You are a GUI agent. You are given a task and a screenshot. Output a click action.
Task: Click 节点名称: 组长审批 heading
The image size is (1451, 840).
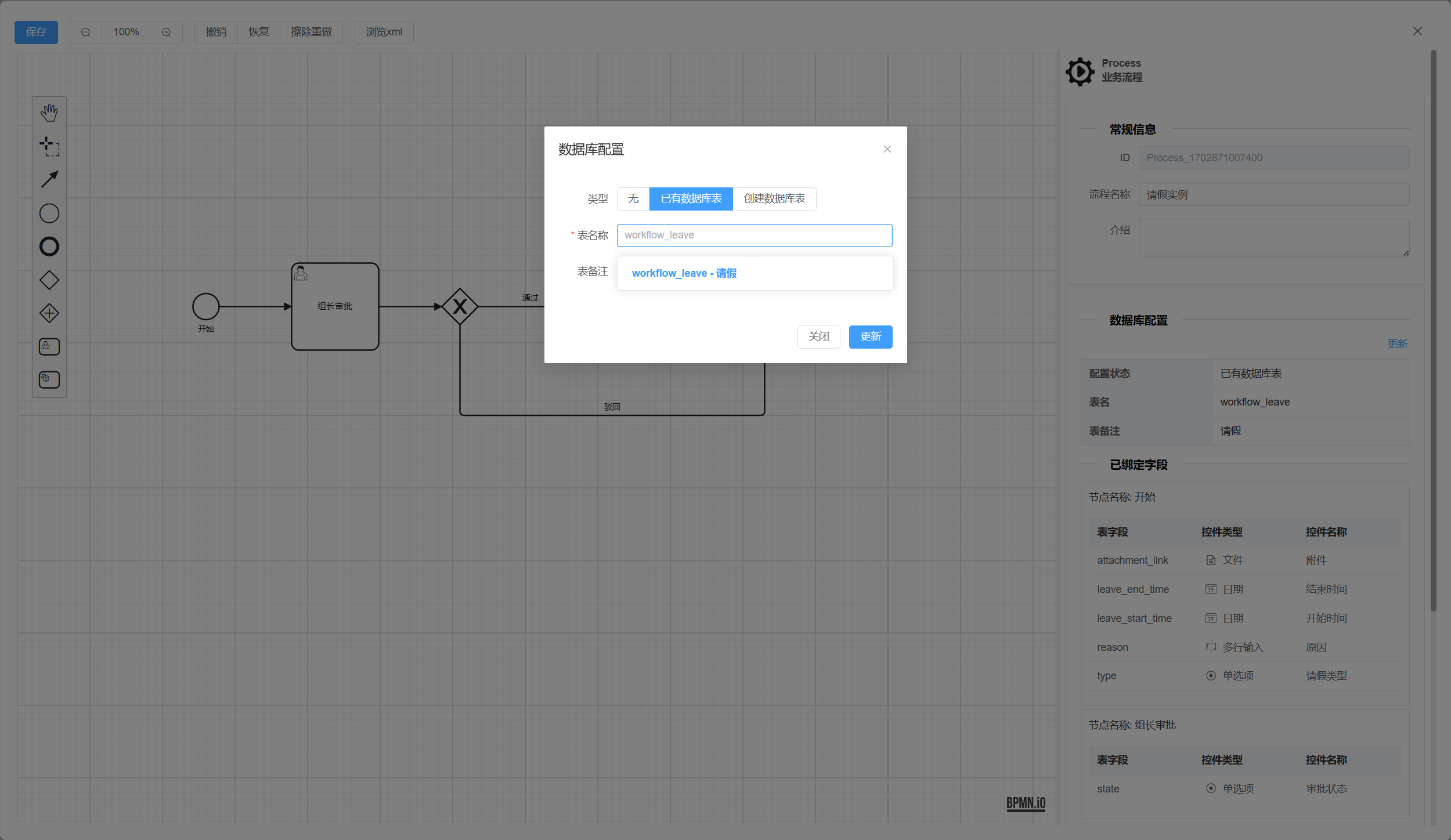pyautogui.click(x=1132, y=725)
